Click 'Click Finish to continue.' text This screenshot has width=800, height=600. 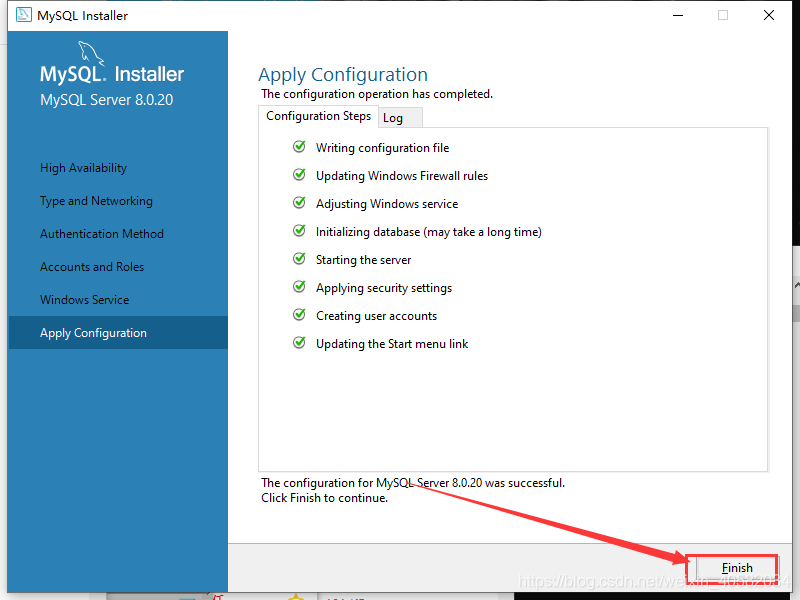pyautogui.click(x=324, y=498)
